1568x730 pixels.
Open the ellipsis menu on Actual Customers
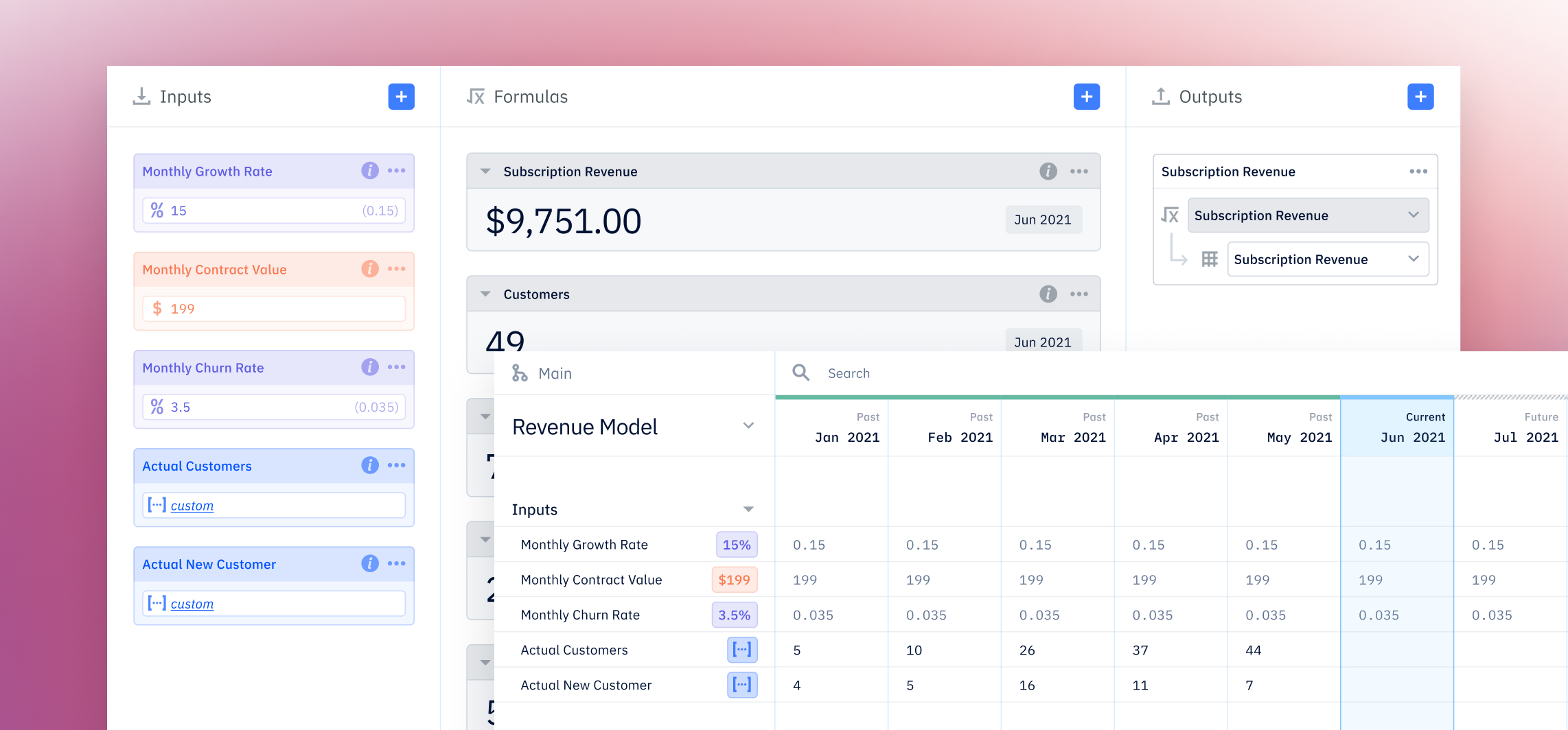coord(397,465)
